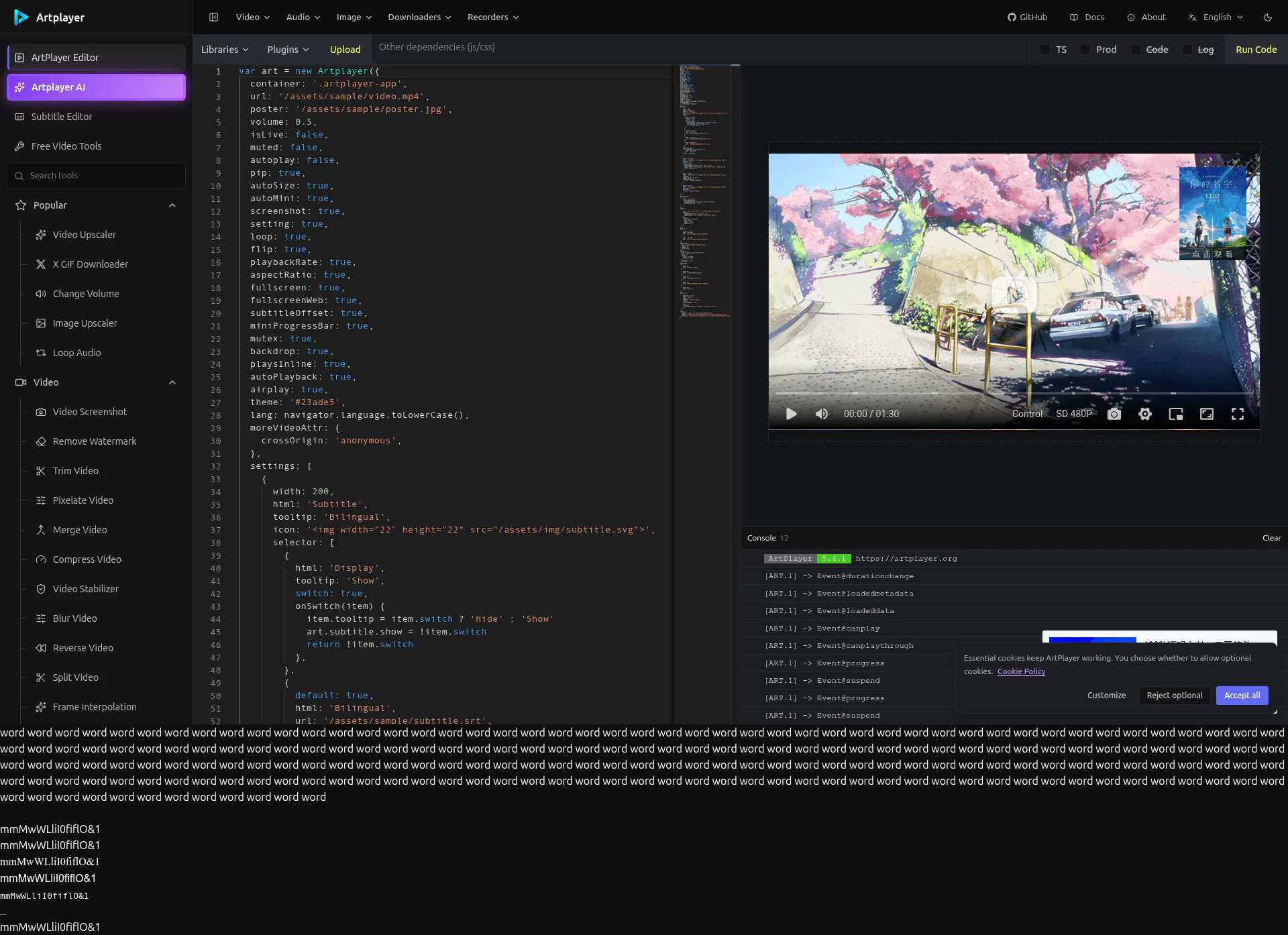Toggle the sidebar panel icon

point(213,17)
